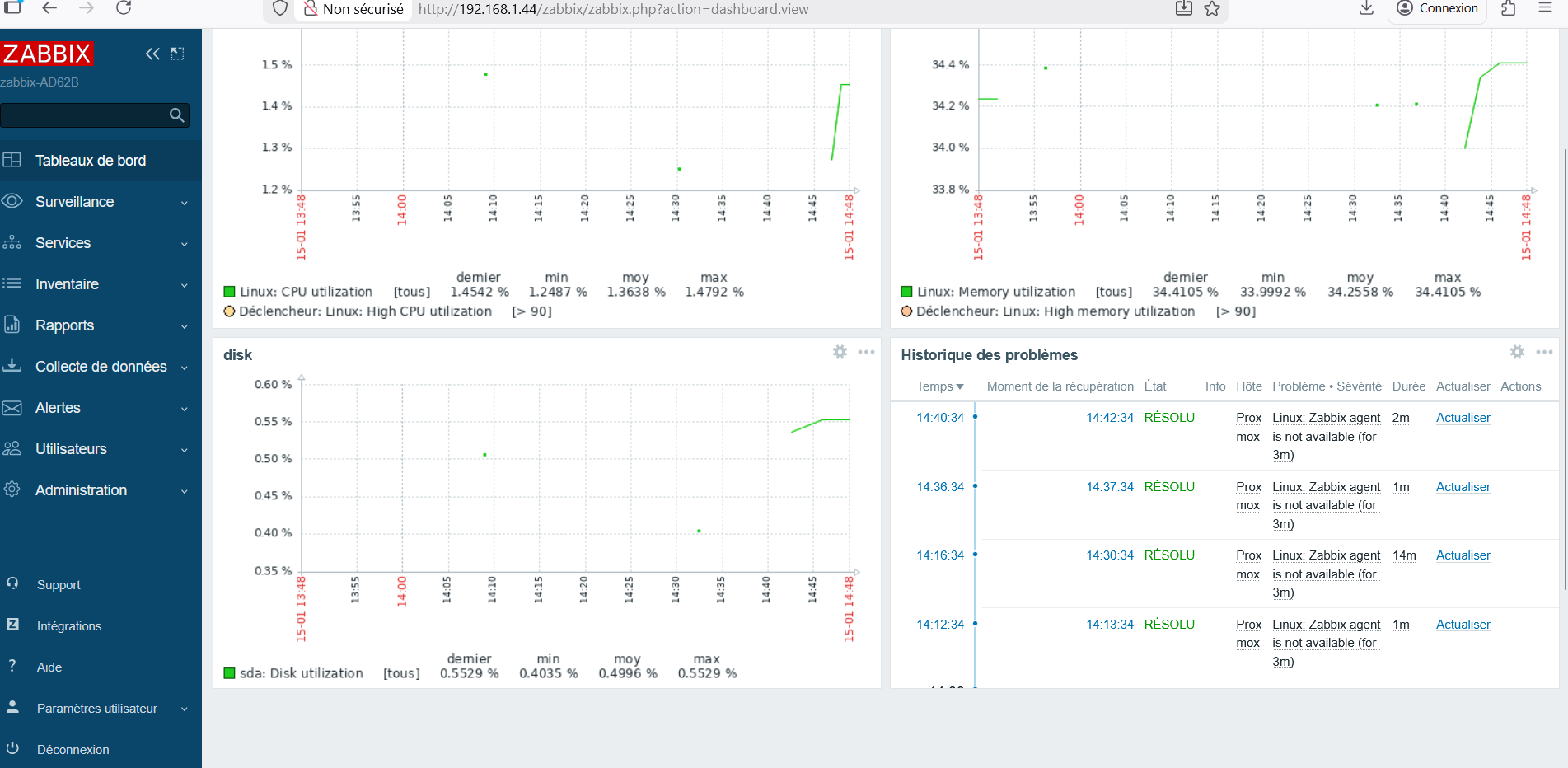The image size is (1568, 768).
Task: Click the kiosk mode icon in sidebar header
Action: point(177,54)
